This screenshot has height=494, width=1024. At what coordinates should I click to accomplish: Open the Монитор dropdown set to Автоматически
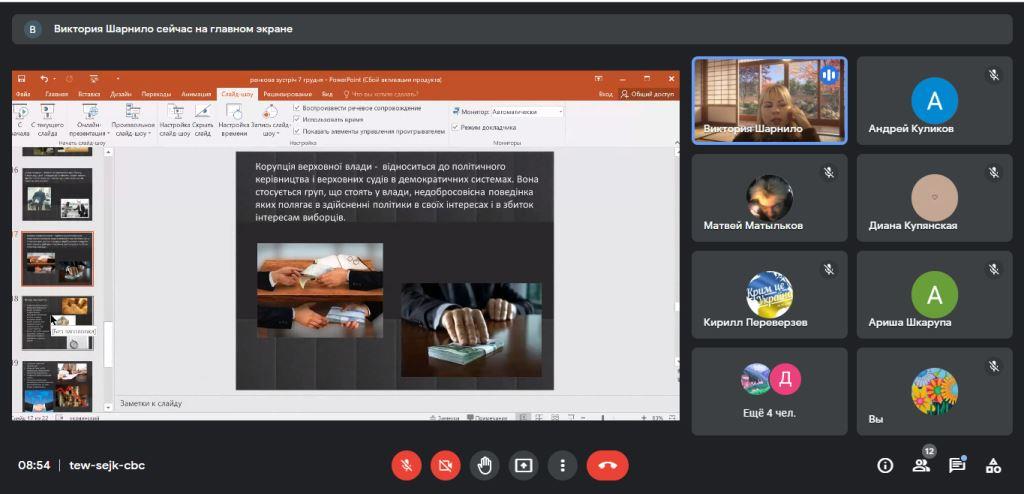527,112
